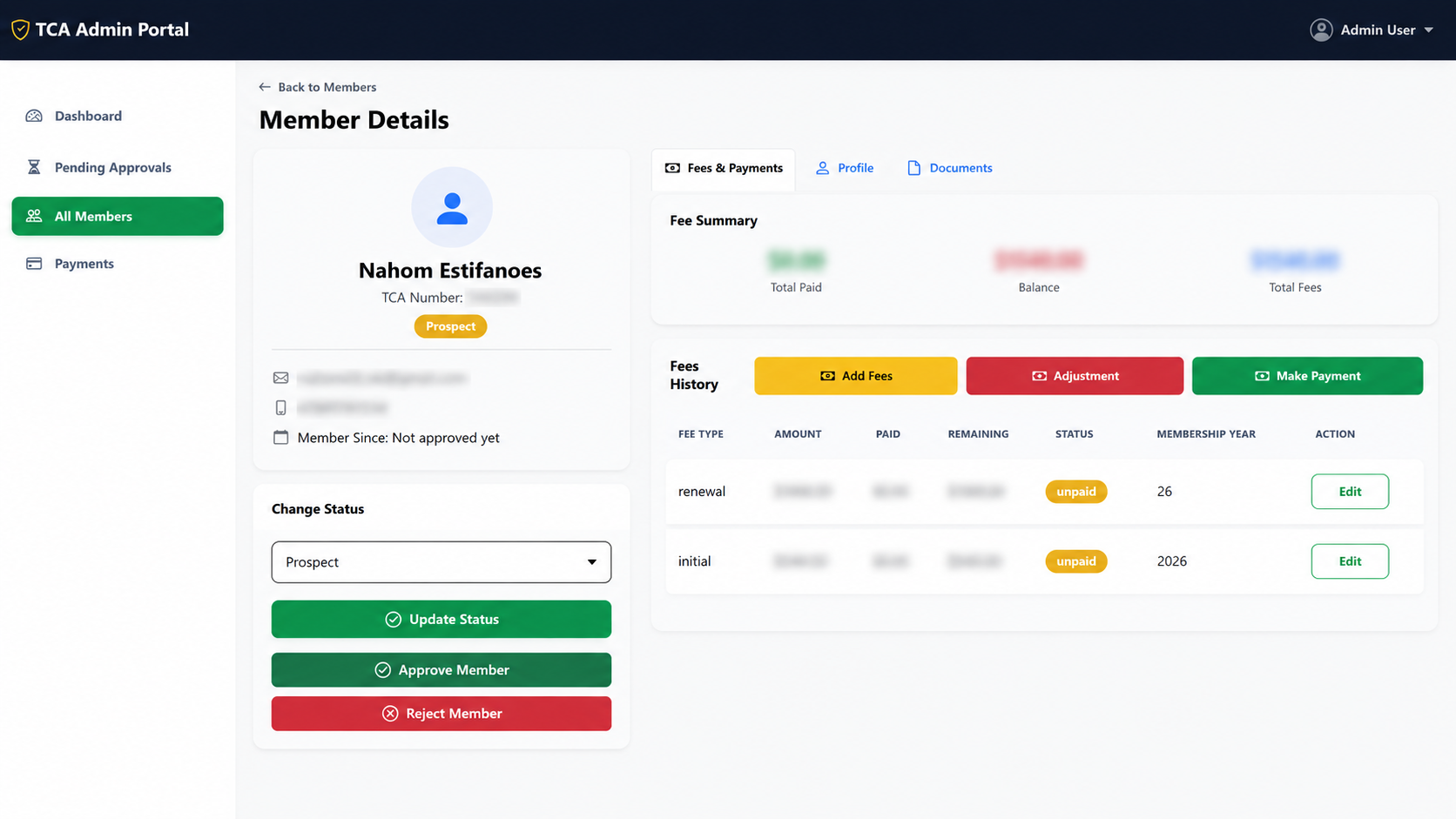Click the cash icon in Add Fees
This screenshot has height=819, width=1456.
pyautogui.click(x=827, y=376)
